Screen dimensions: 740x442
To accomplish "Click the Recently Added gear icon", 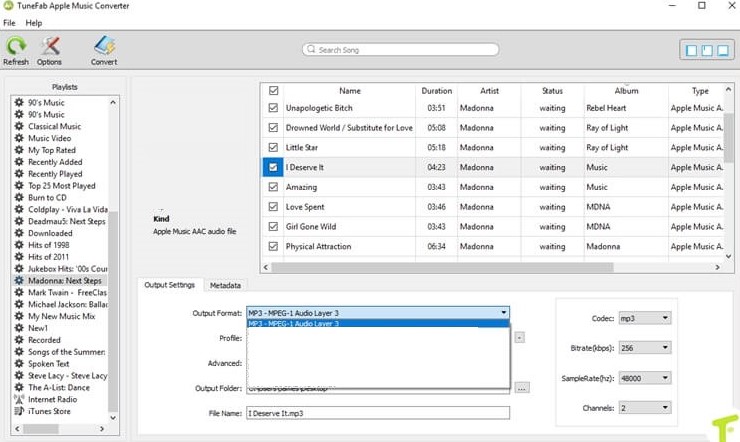I will [19, 161].
